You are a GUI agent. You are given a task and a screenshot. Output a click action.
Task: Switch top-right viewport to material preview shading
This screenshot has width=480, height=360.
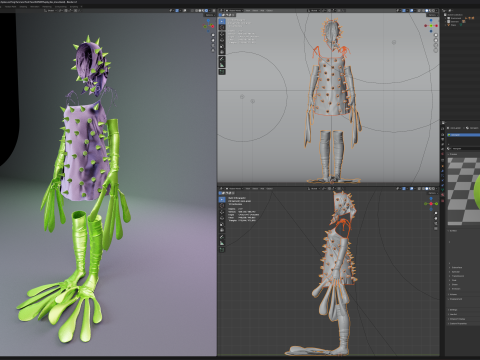(x=430, y=10)
